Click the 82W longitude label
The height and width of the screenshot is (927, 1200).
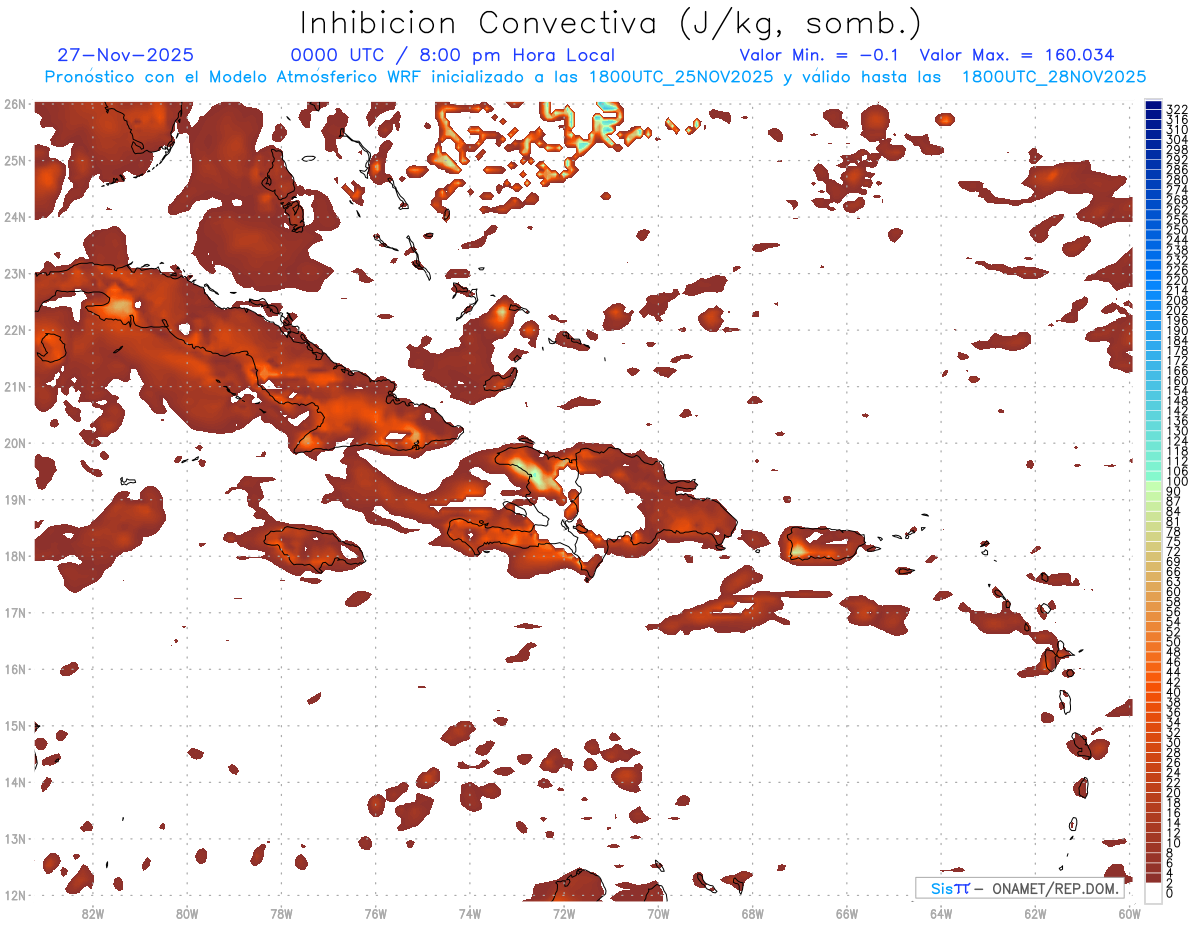pos(92,913)
